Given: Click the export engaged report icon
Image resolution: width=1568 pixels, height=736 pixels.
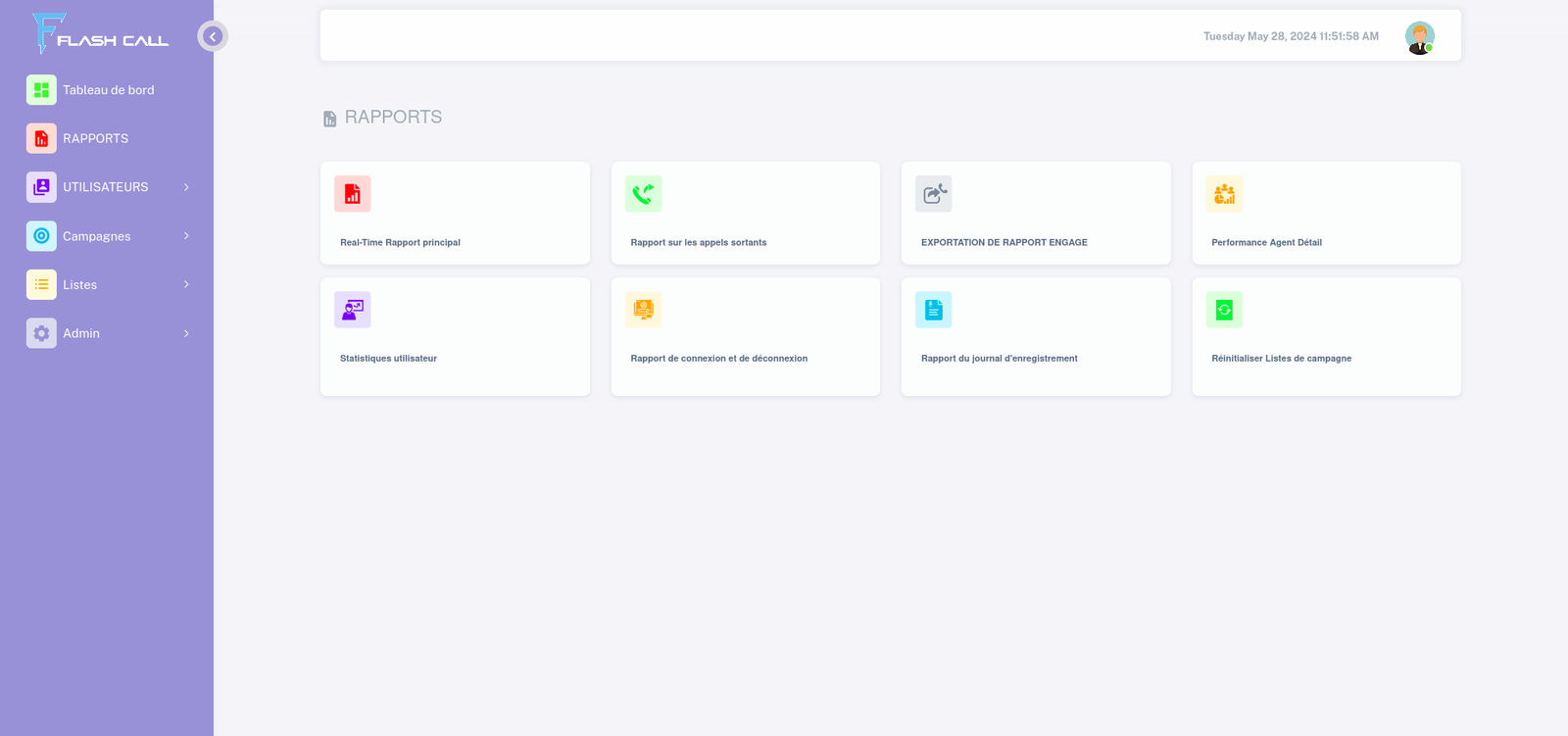Looking at the screenshot, I should [933, 194].
